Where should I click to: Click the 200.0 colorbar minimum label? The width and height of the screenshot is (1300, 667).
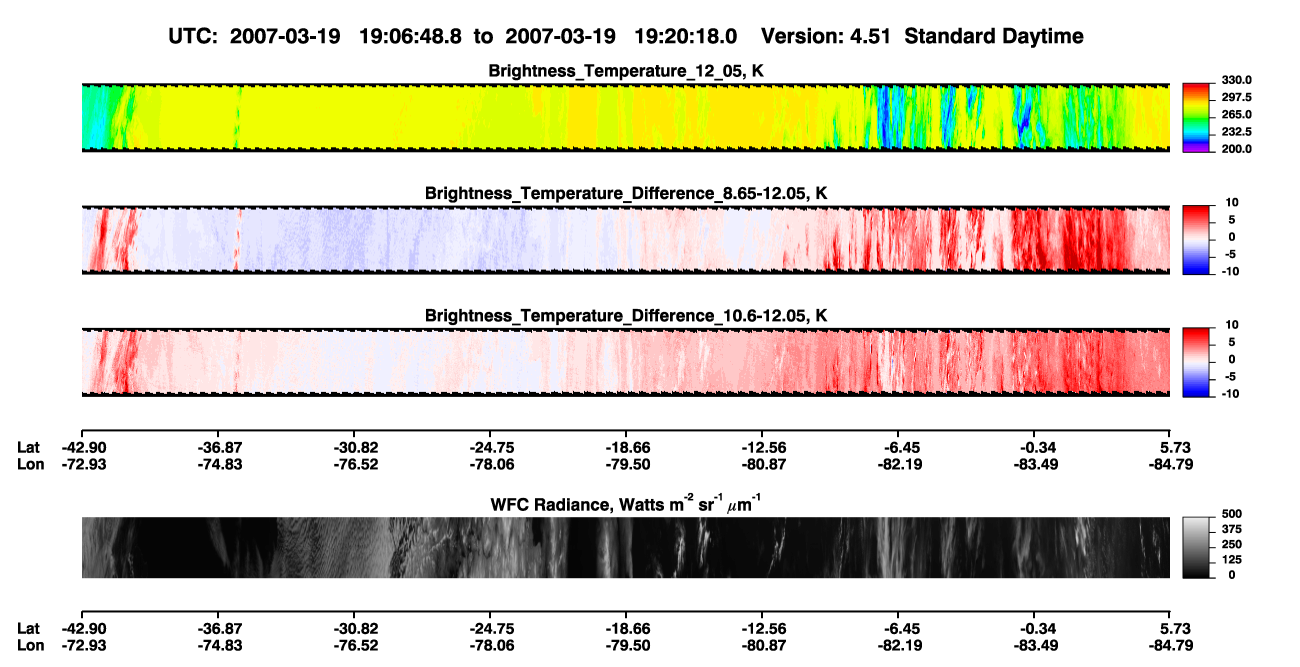[1237, 148]
